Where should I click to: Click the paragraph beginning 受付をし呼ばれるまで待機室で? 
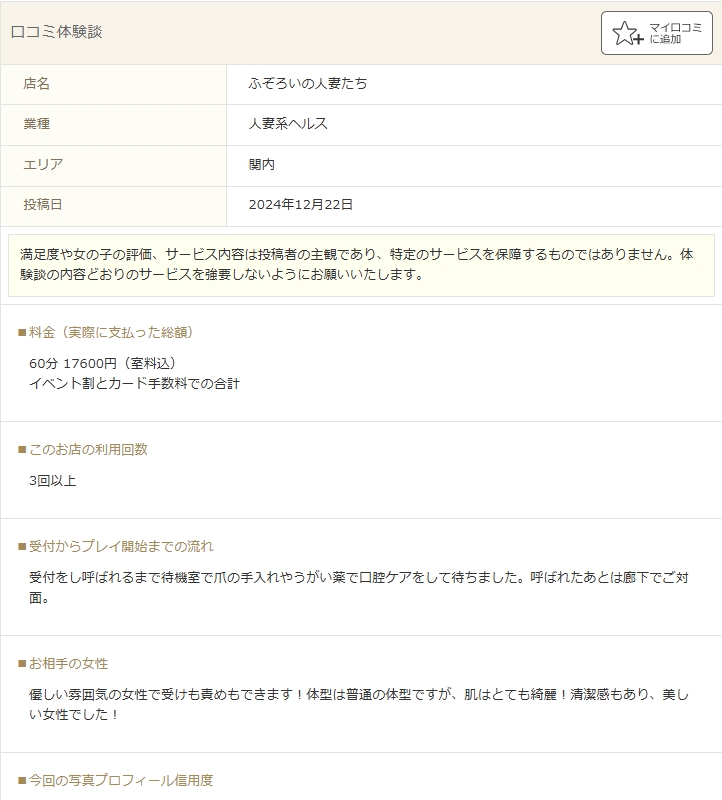pos(359,587)
